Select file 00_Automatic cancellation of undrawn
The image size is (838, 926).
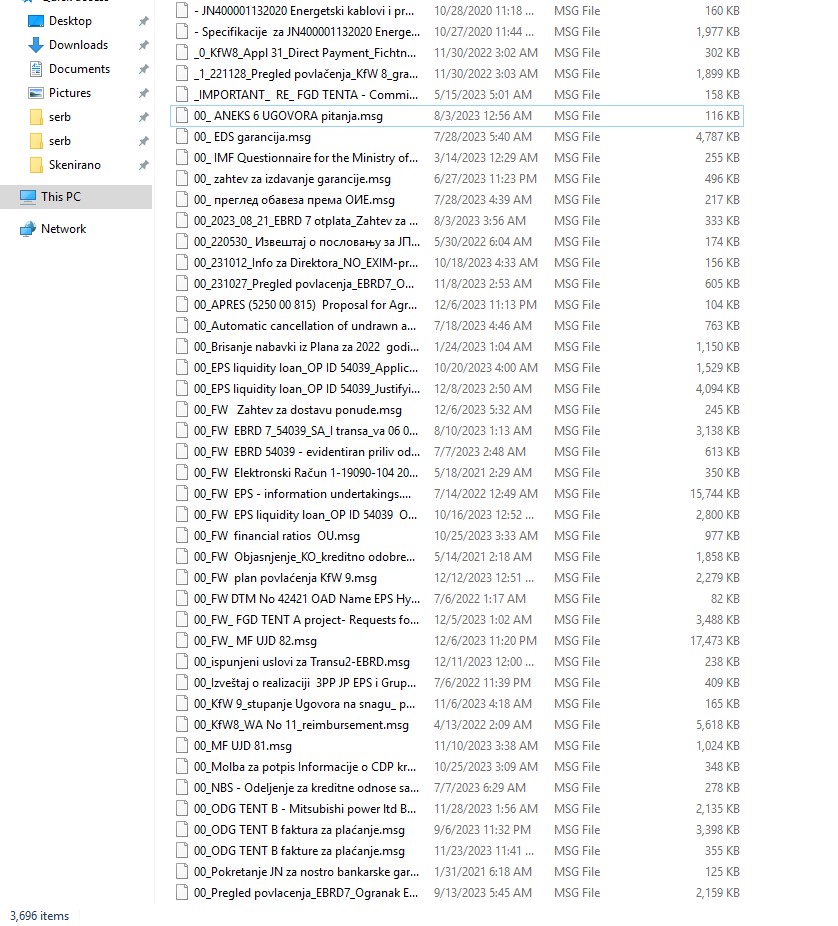click(305, 326)
